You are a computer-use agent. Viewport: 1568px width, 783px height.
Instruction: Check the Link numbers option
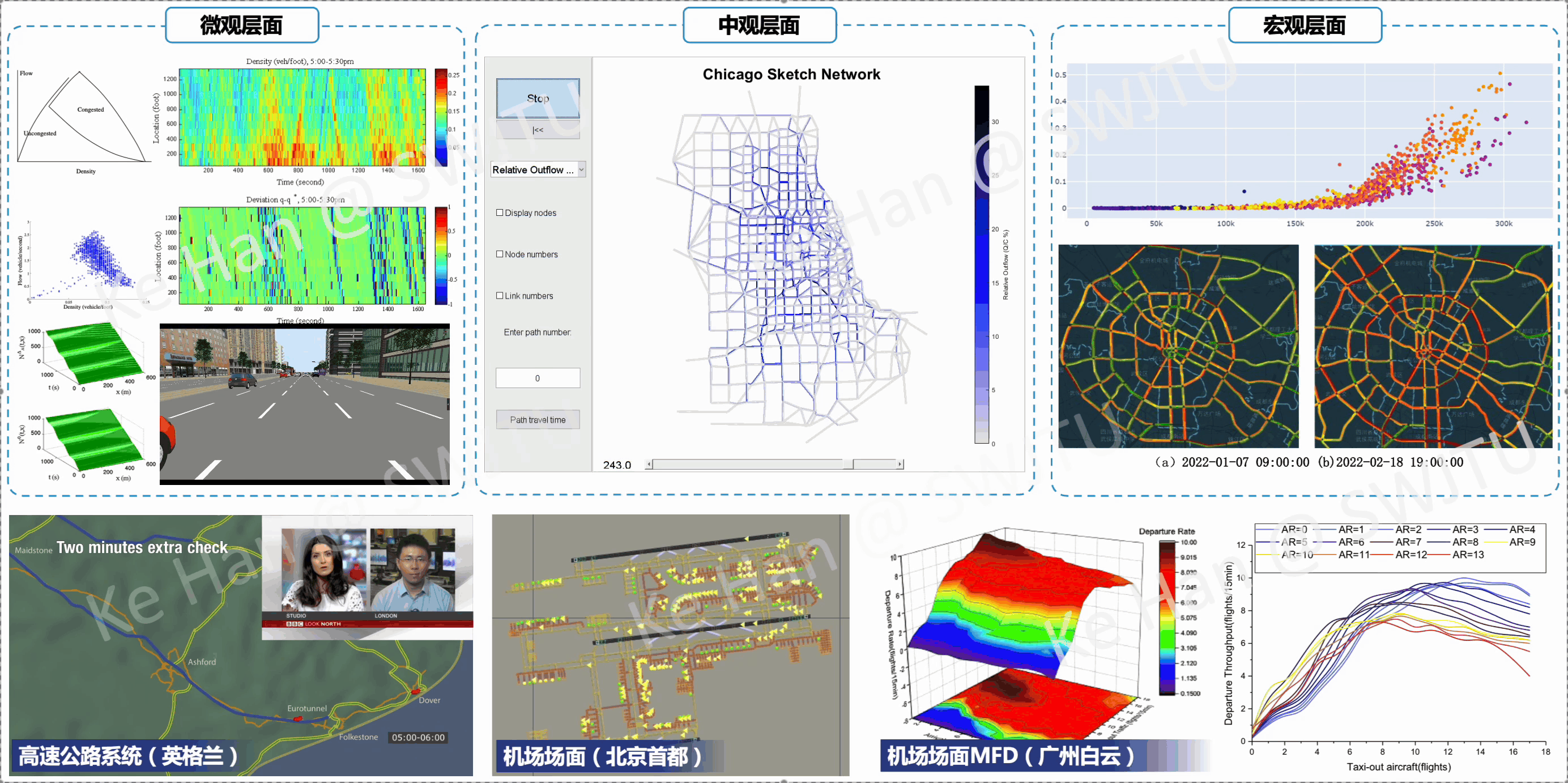click(x=500, y=295)
